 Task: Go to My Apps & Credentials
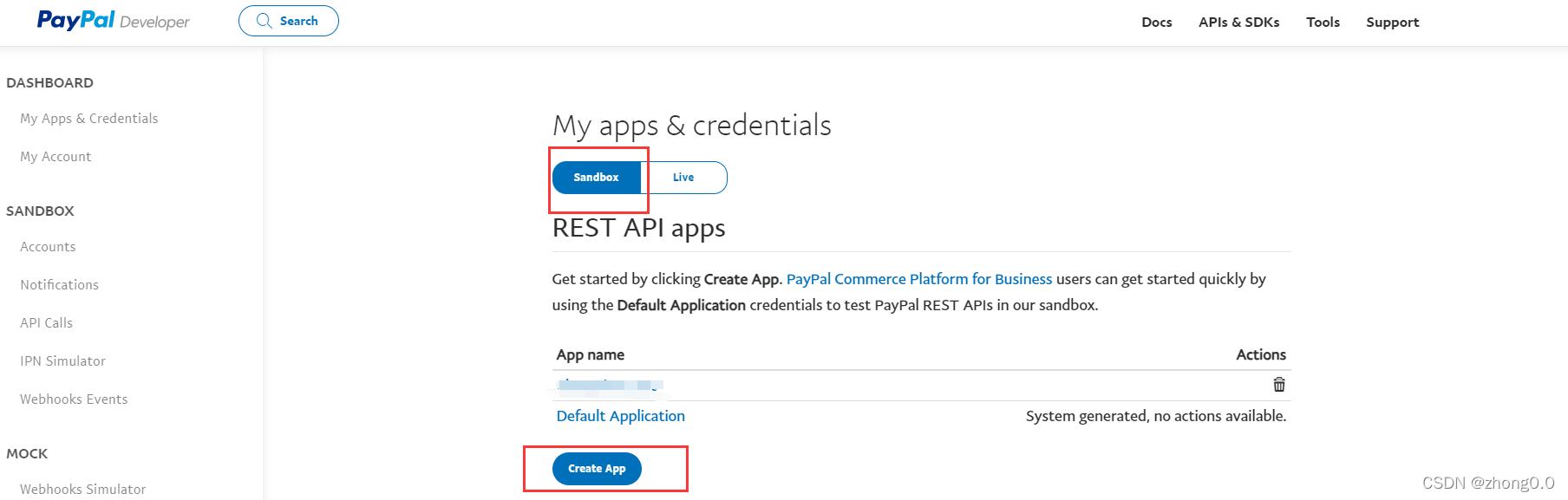click(x=89, y=119)
